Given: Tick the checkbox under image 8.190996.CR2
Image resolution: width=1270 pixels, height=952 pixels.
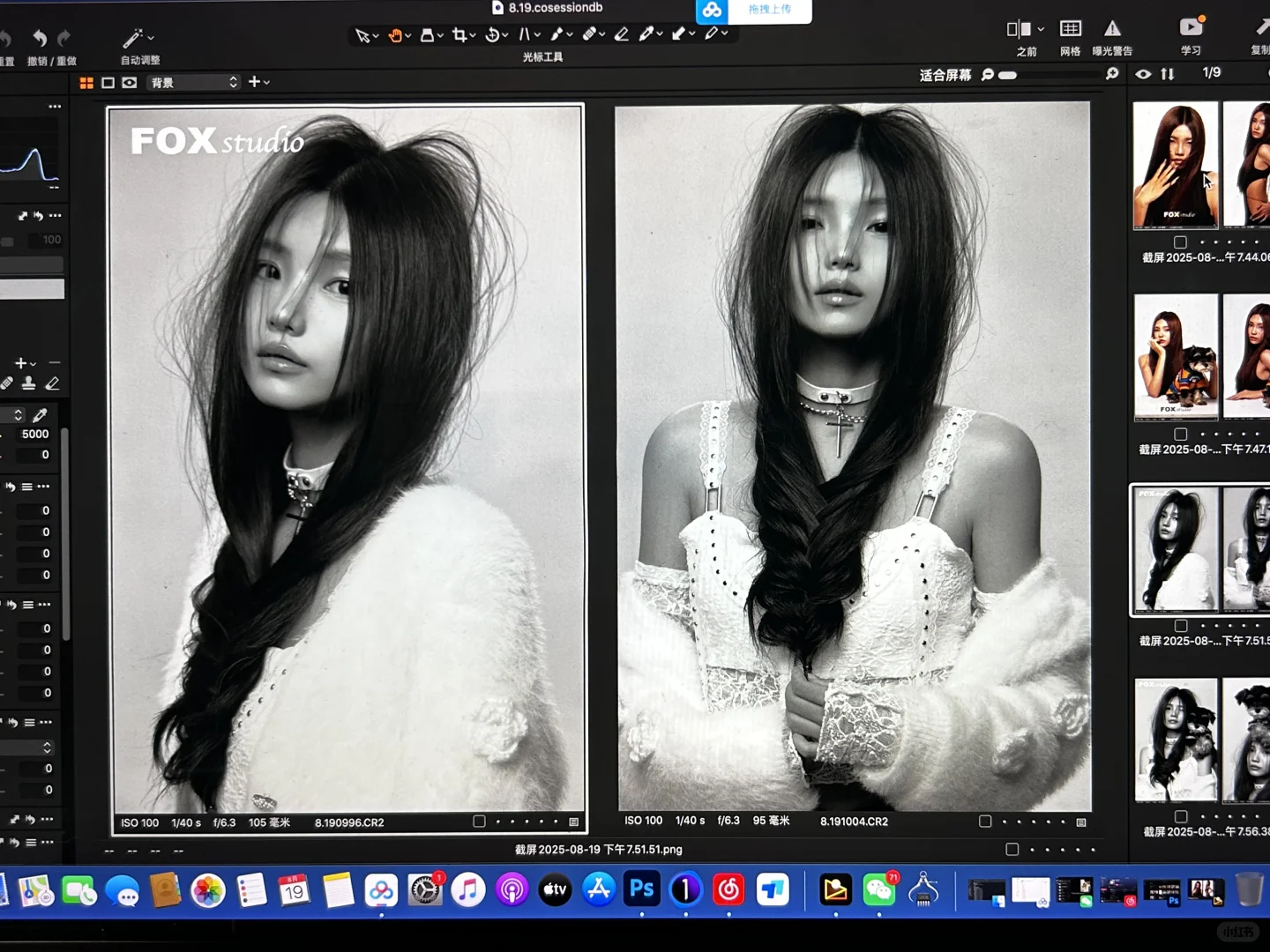Looking at the screenshot, I should pyautogui.click(x=479, y=822).
